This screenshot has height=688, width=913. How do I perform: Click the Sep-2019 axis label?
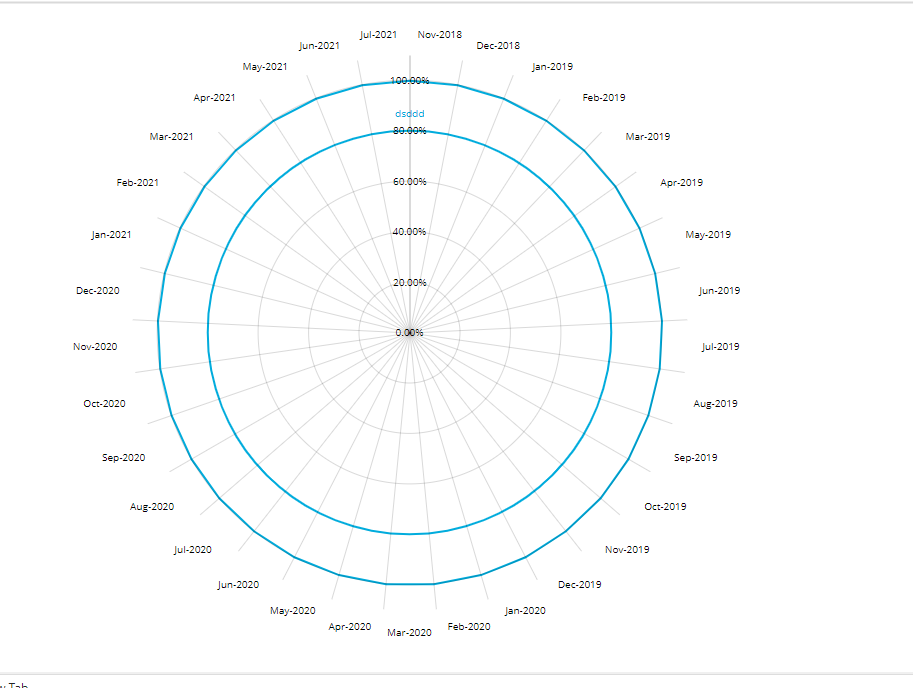coord(695,458)
